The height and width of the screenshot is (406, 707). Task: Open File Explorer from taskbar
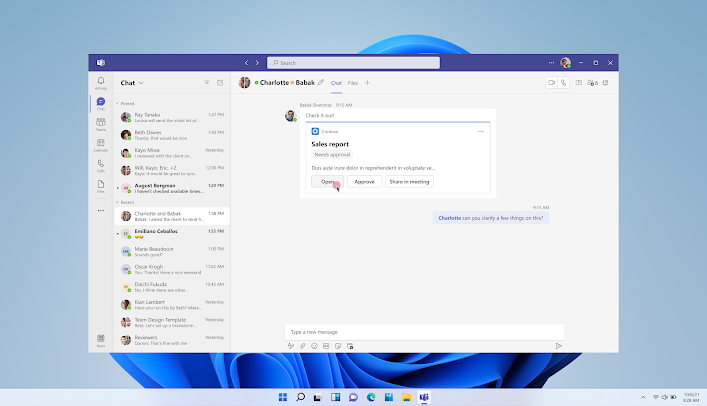(x=406, y=397)
